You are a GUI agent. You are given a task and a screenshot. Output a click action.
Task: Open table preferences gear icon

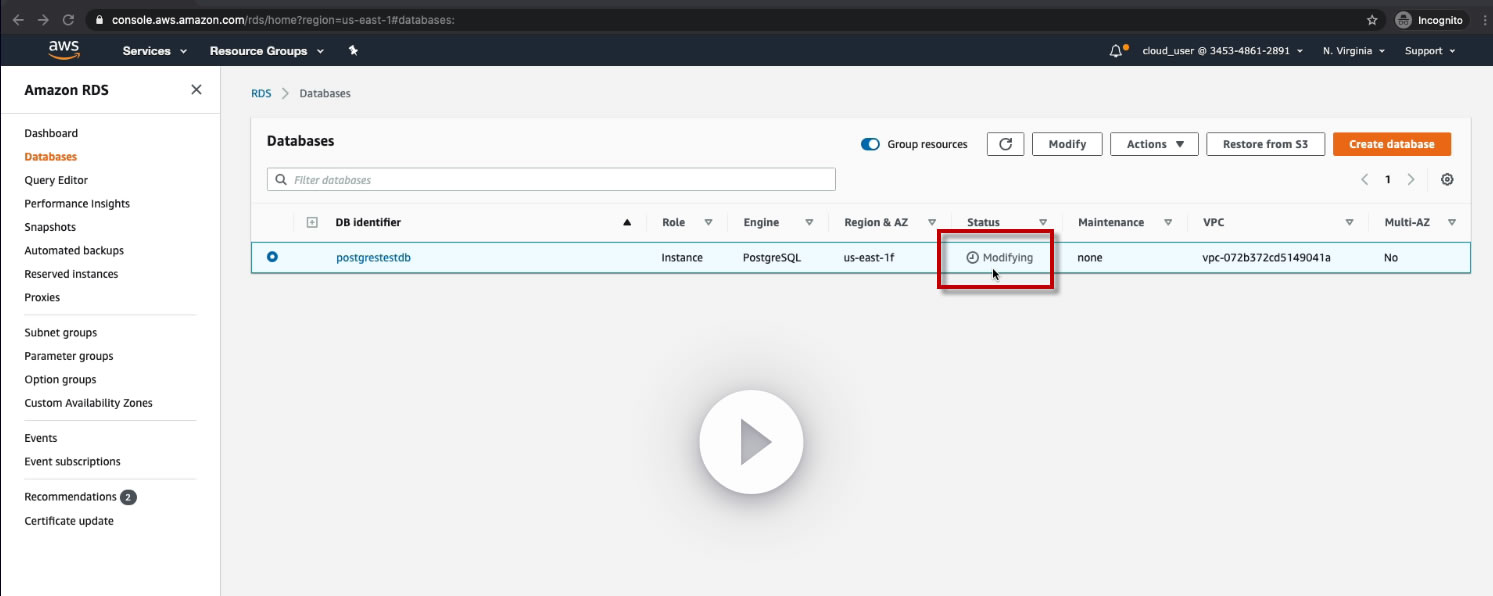pos(1447,180)
